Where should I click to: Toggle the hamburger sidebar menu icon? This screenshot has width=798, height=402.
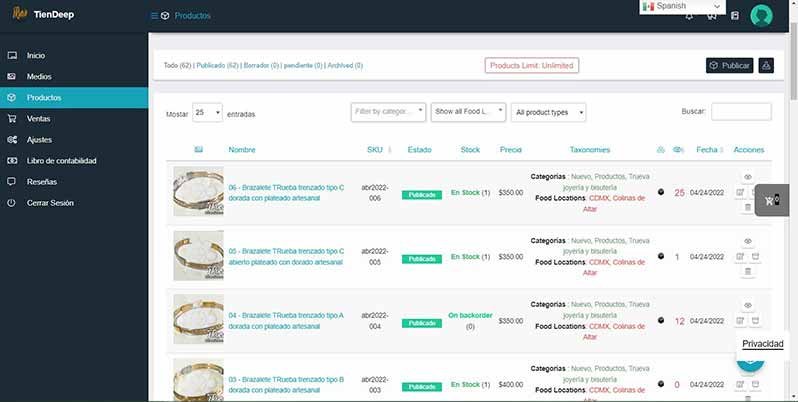154,16
